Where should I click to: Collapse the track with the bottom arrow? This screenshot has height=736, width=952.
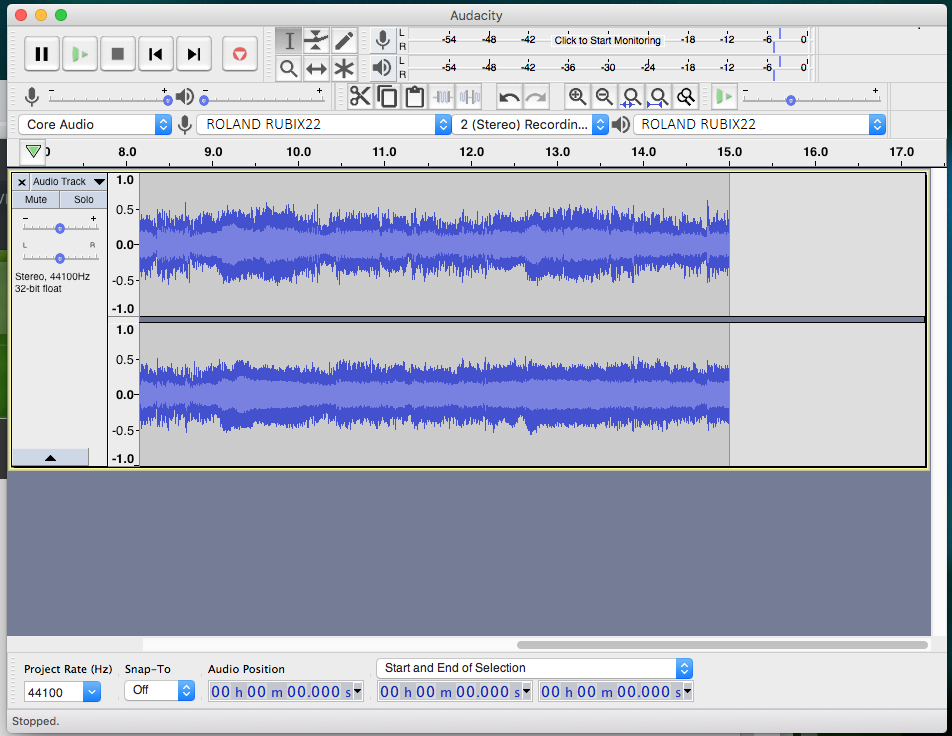pyautogui.click(x=50, y=457)
